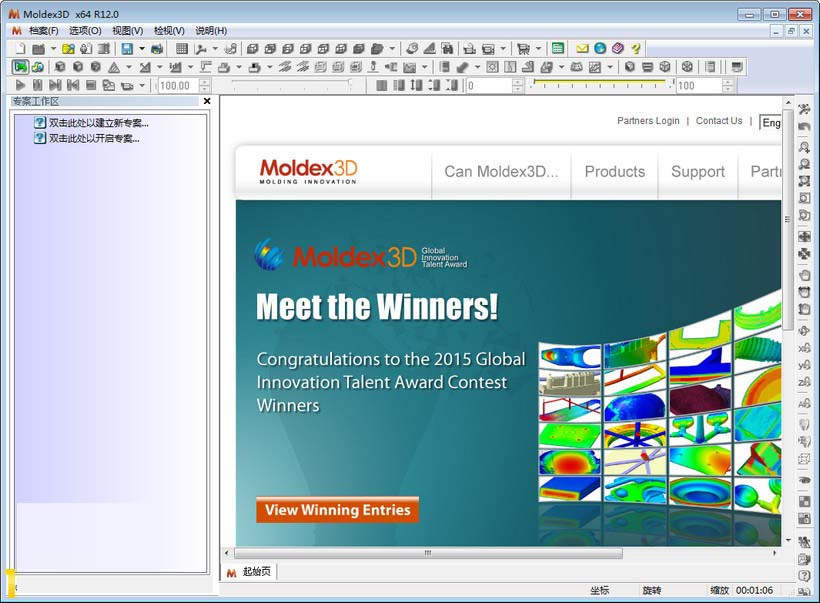Click the Products navigation item
820x603 pixels.
(x=614, y=172)
